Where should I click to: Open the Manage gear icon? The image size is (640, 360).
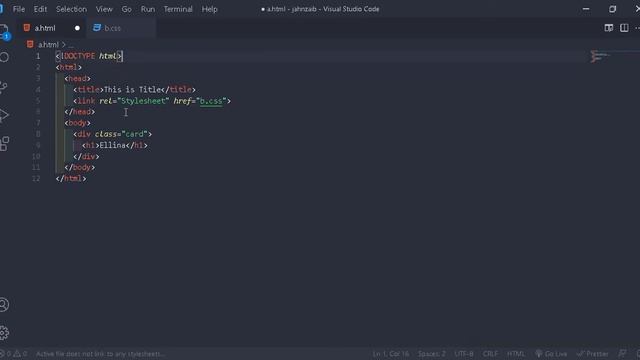pos(4,333)
